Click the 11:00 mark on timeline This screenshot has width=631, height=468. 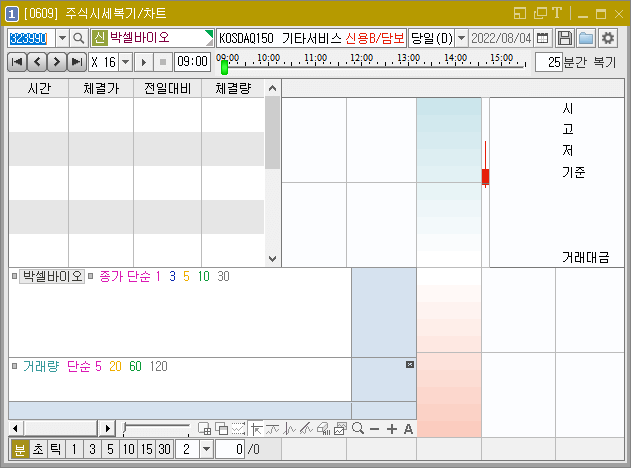coord(316,58)
